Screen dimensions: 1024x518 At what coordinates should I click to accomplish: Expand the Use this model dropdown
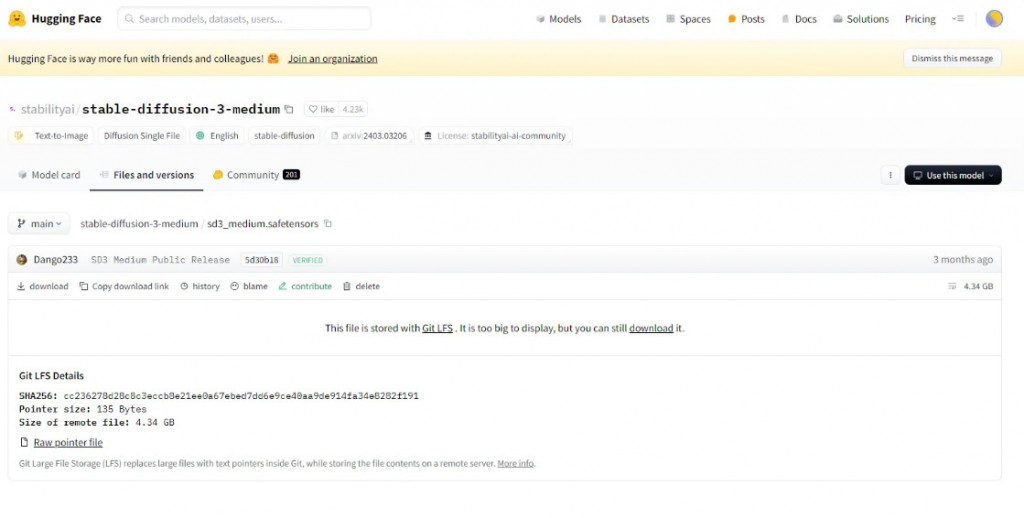[953, 175]
